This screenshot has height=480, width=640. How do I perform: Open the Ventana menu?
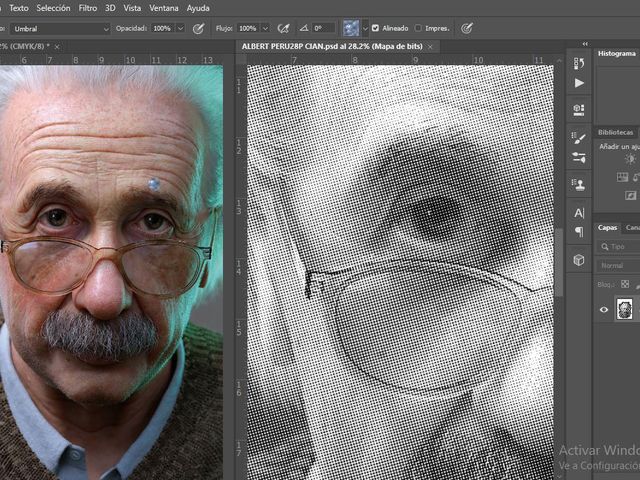(163, 8)
